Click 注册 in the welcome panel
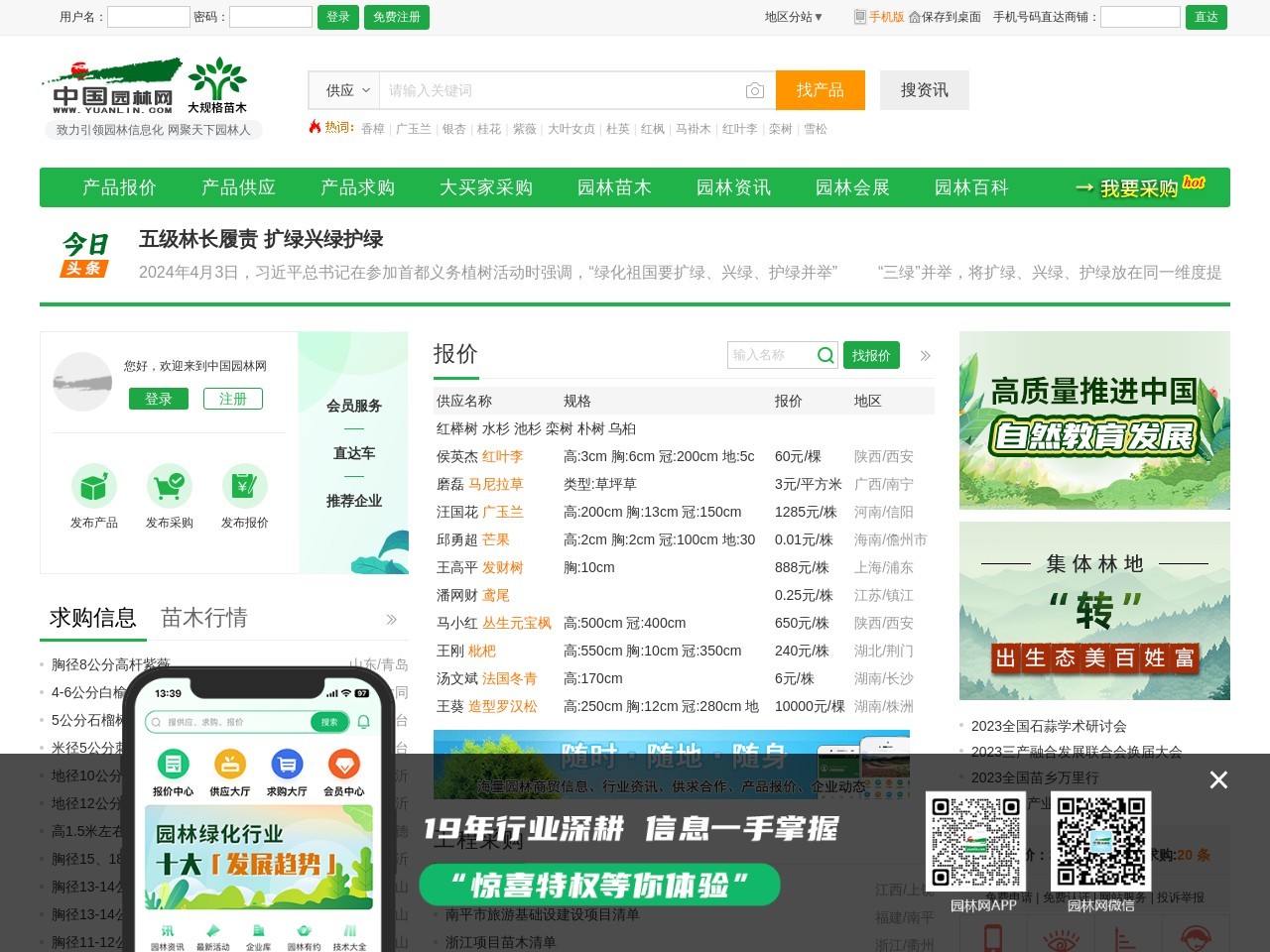Image resolution: width=1270 pixels, height=952 pixels. 233,399
